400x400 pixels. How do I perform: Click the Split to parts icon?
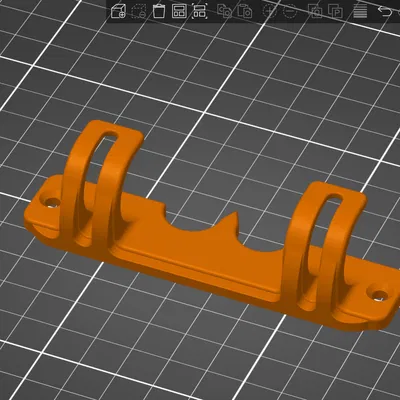(335, 11)
